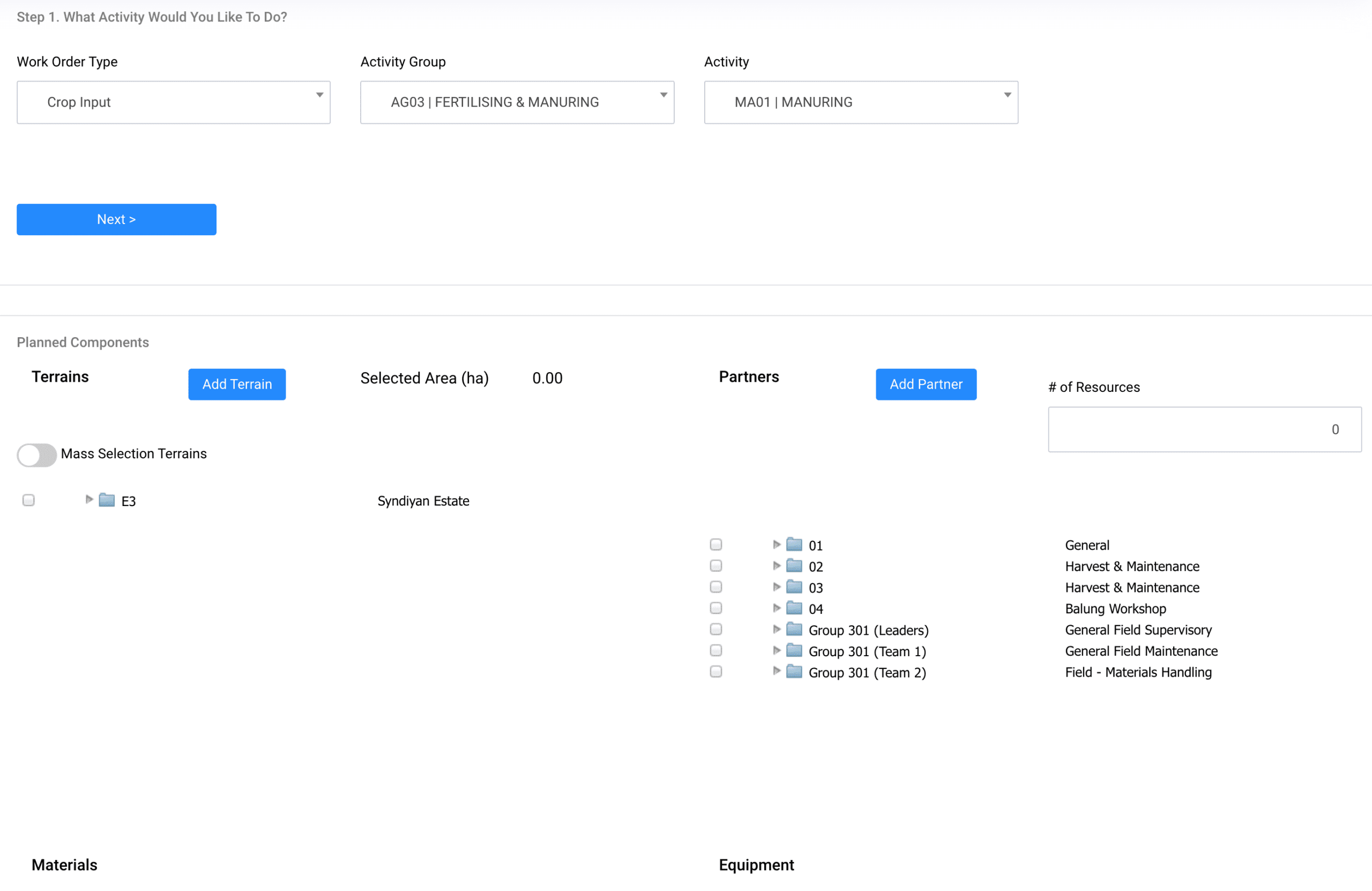
Task: Click Group 301 (Leaders) folder icon
Action: click(794, 629)
